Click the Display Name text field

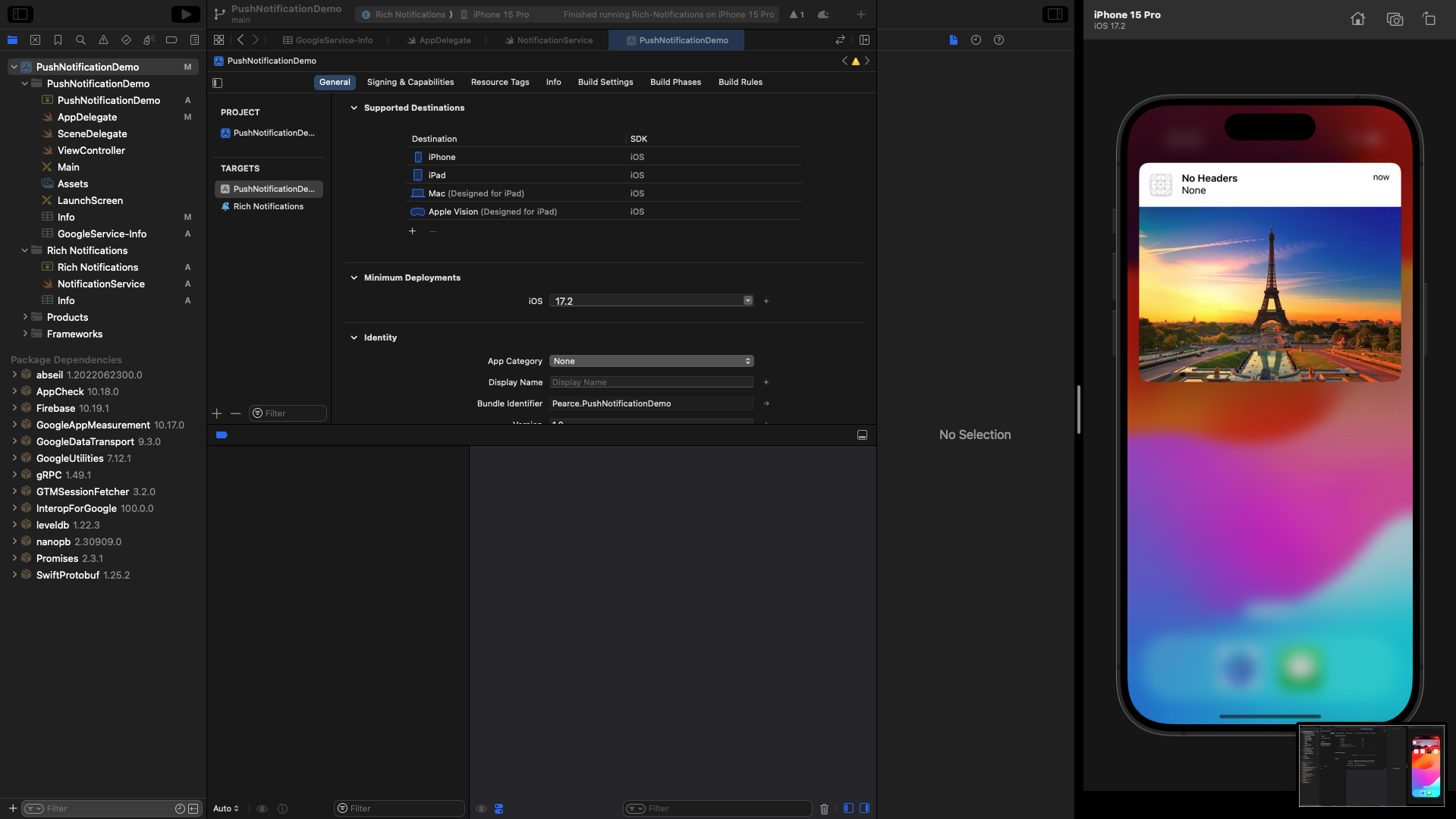click(651, 383)
